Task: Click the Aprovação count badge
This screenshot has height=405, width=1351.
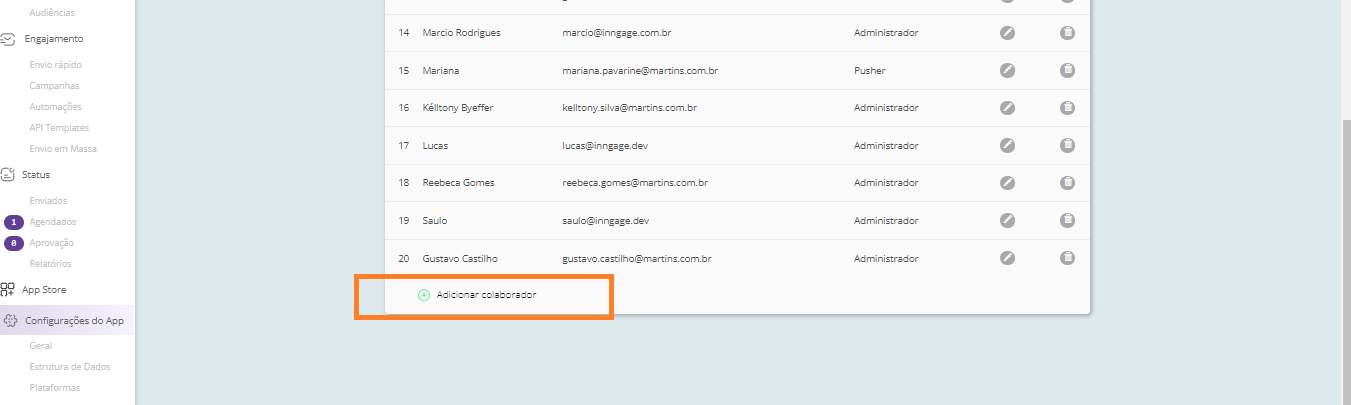Action: [14, 243]
